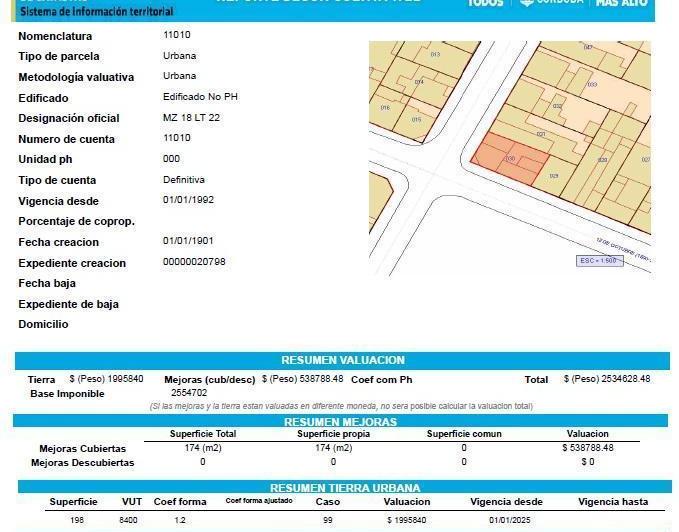This screenshot has height=532, width=679.
Task: Click the Numero de cuenta label
Action: [x=67, y=139]
